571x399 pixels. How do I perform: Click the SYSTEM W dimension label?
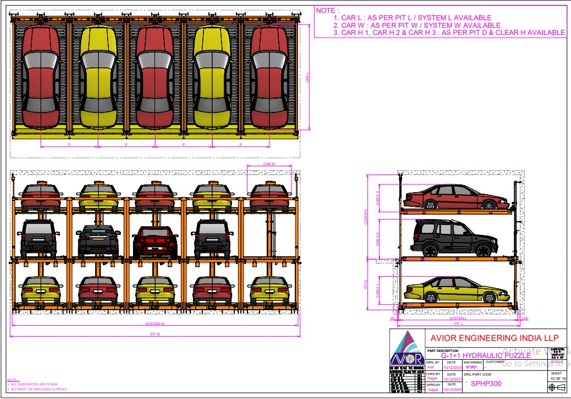click(x=155, y=323)
